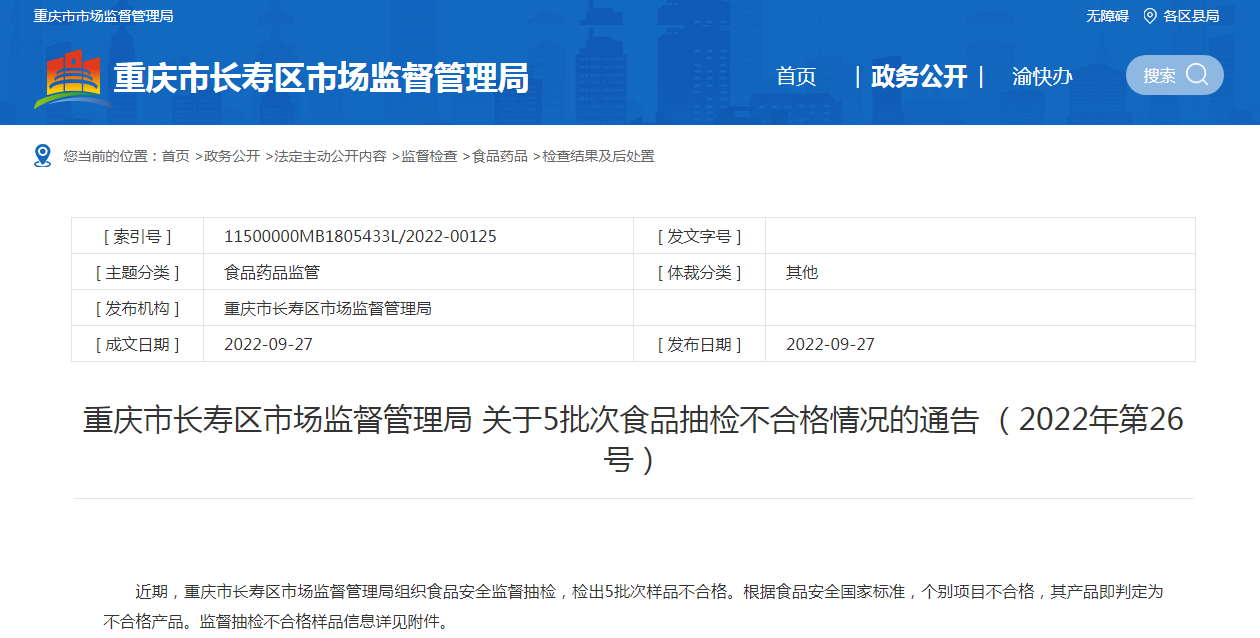Go to 首页 in the breadcrumb
Image resolution: width=1260 pixels, height=638 pixels.
(175, 156)
